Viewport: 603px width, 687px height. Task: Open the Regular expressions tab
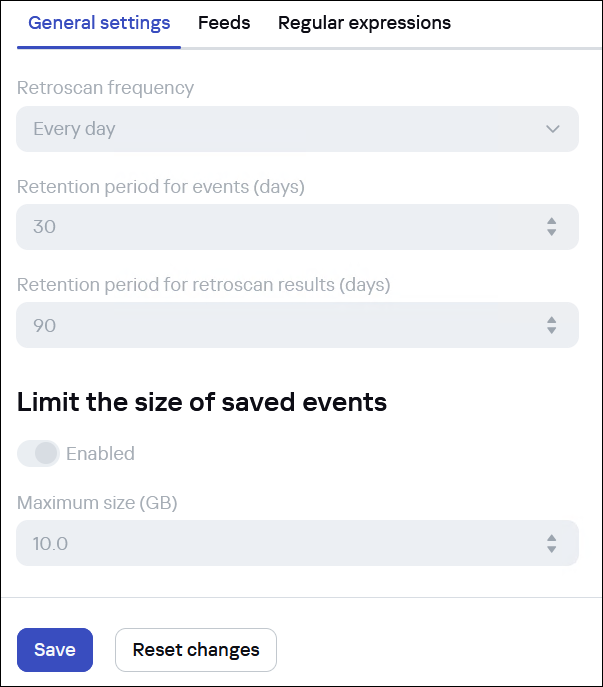tap(364, 23)
